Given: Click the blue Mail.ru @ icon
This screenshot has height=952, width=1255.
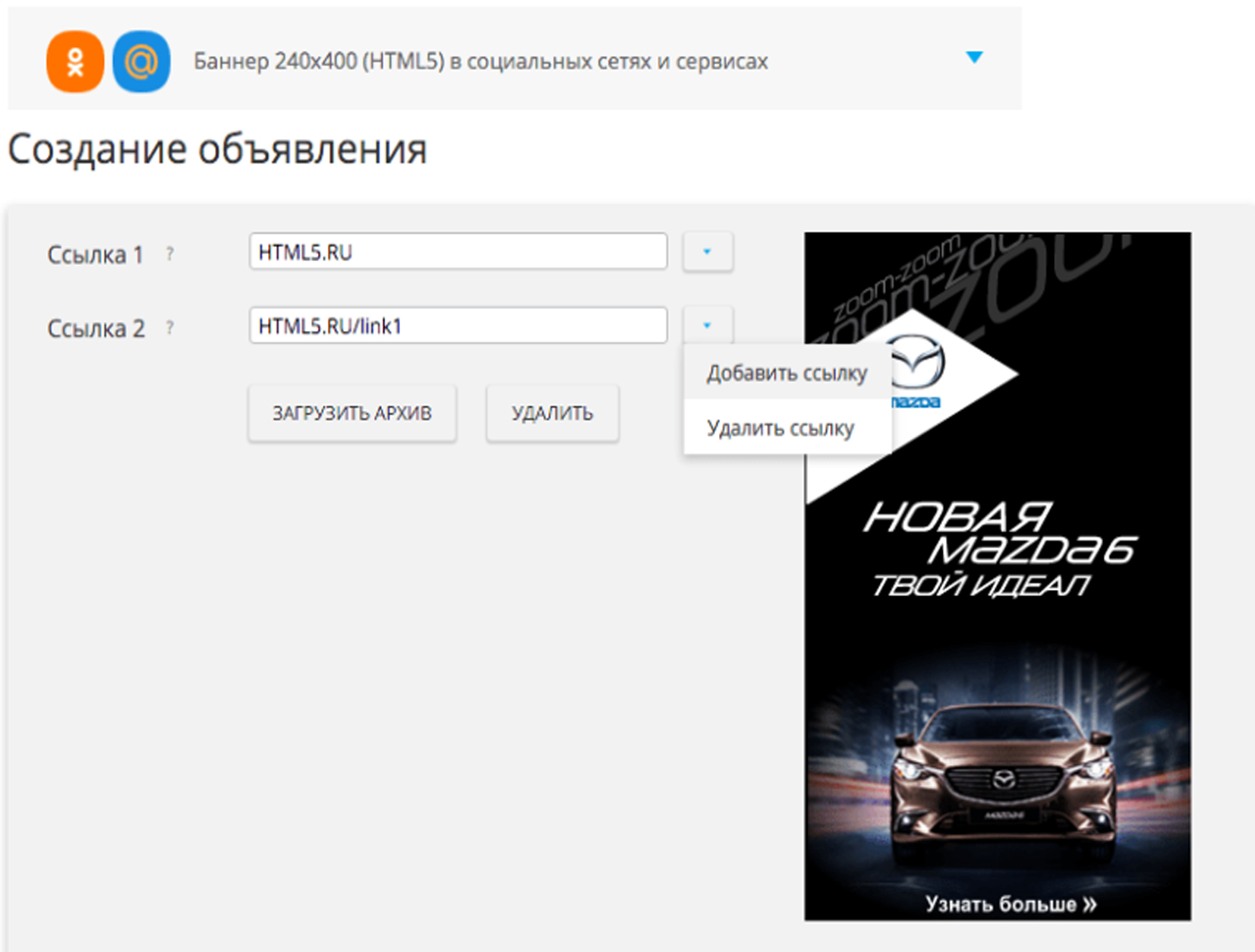Looking at the screenshot, I should tap(141, 61).
